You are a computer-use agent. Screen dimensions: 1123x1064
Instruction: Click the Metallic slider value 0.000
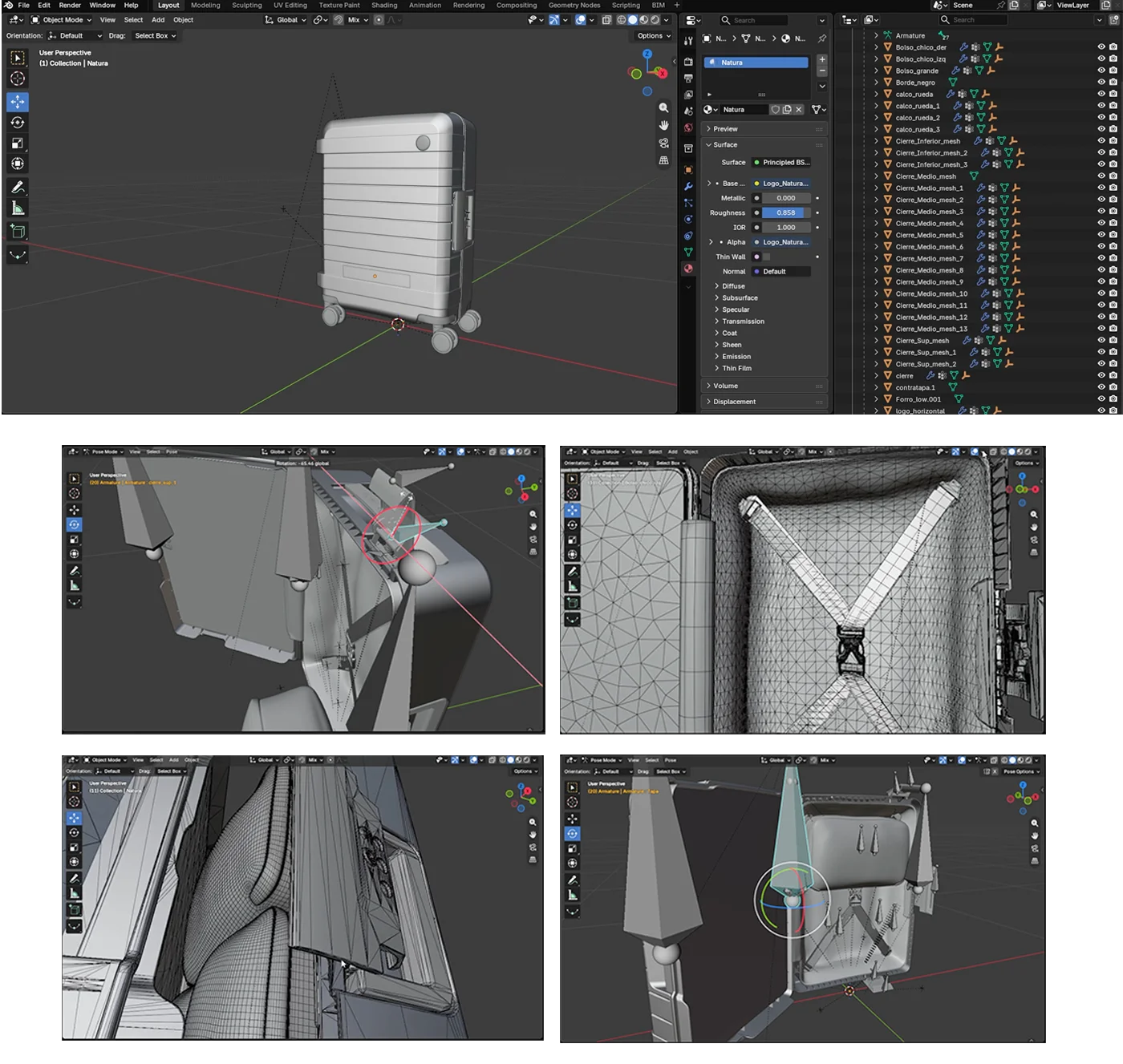(x=785, y=199)
